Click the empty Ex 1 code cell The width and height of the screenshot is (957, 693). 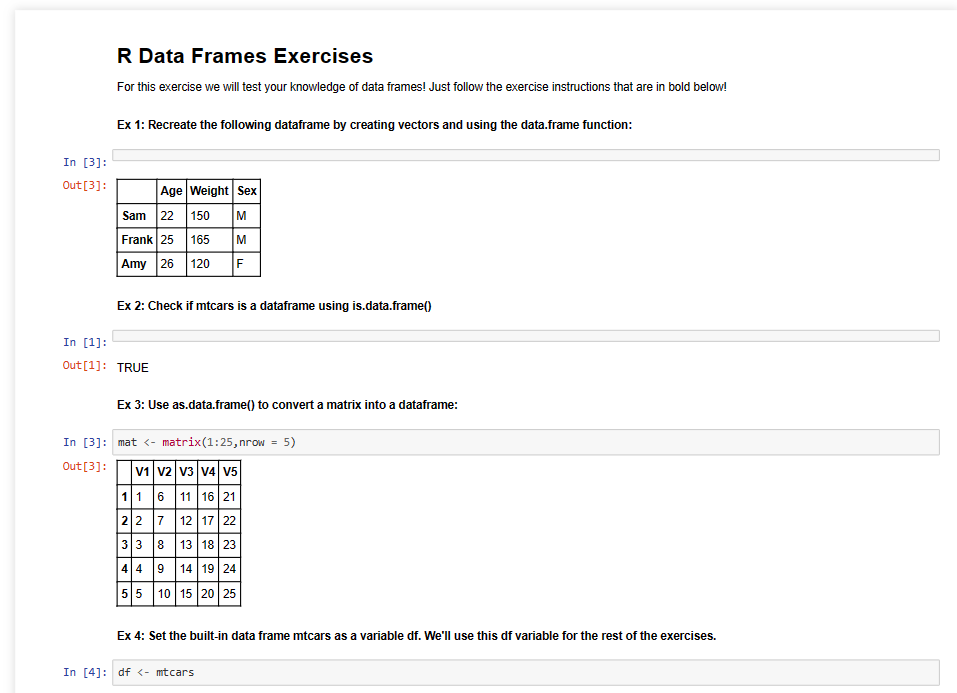[525, 155]
